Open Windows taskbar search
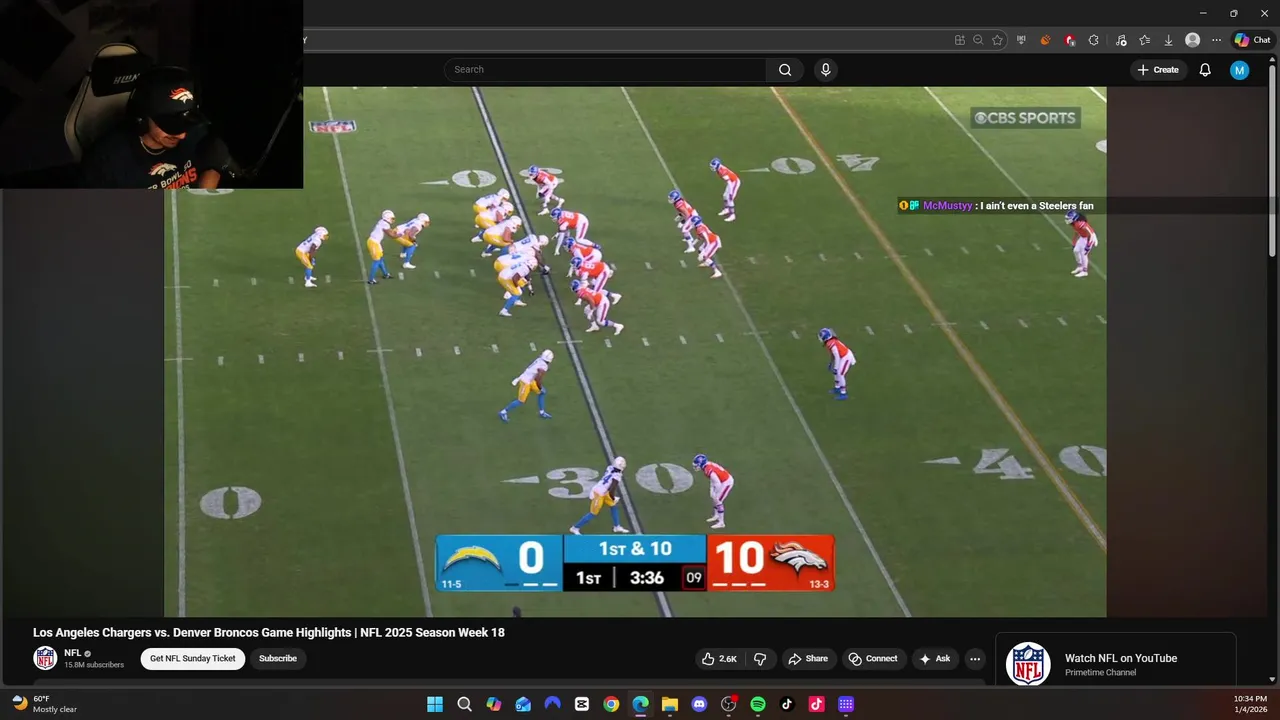The width and height of the screenshot is (1280, 720). [464, 704]
